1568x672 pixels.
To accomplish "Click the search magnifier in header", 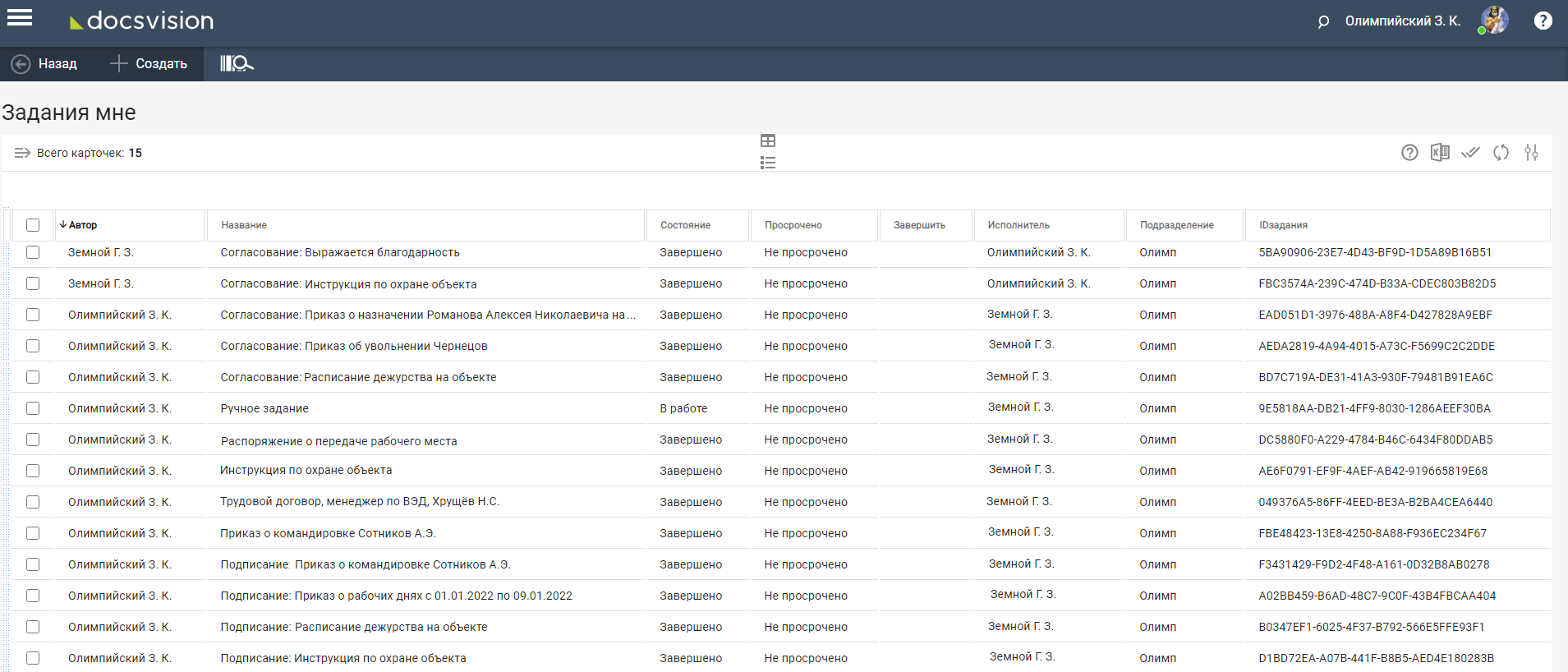I will [1323, 22].
